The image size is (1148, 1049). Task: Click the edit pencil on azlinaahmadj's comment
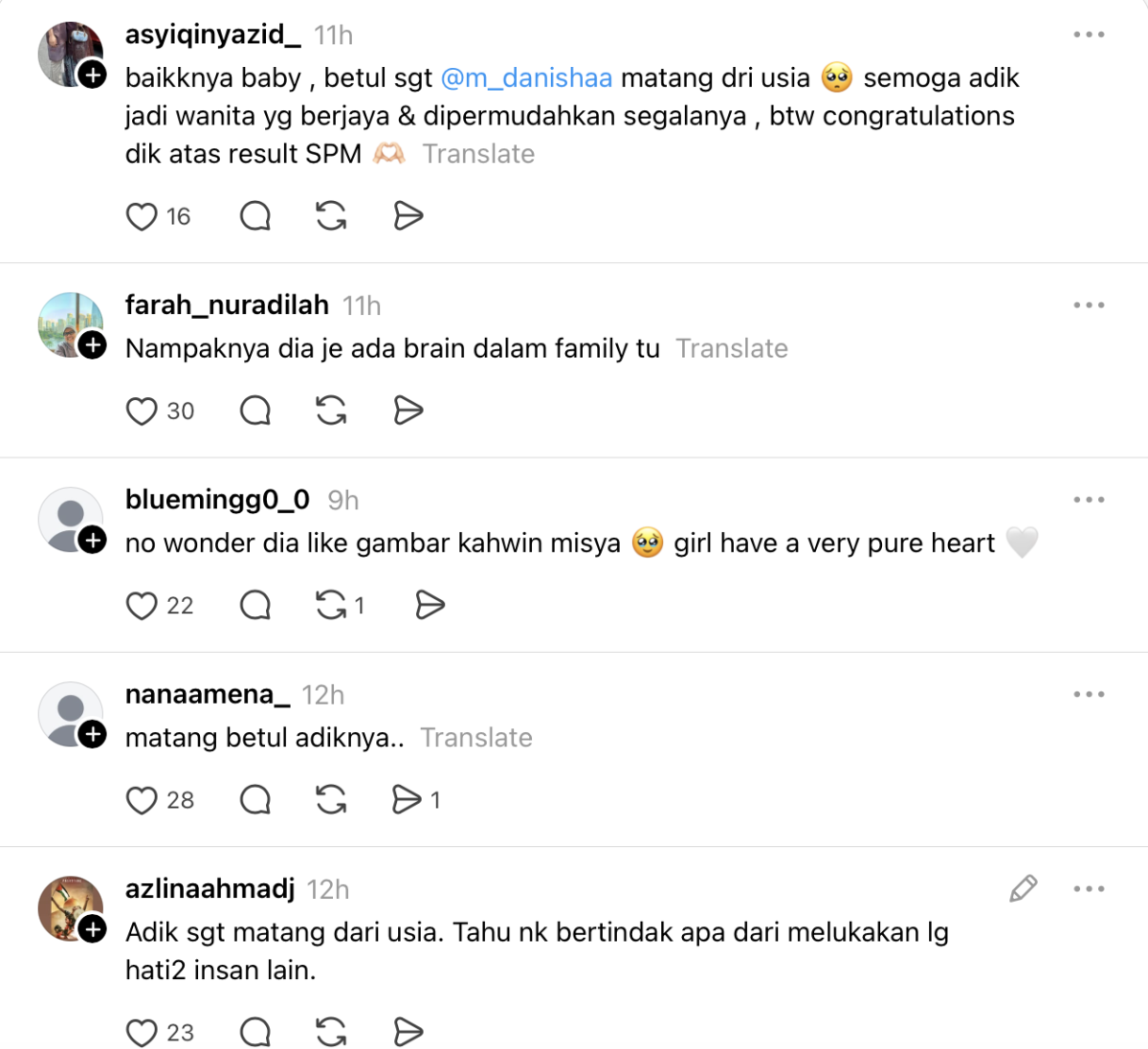point(1023,888)
